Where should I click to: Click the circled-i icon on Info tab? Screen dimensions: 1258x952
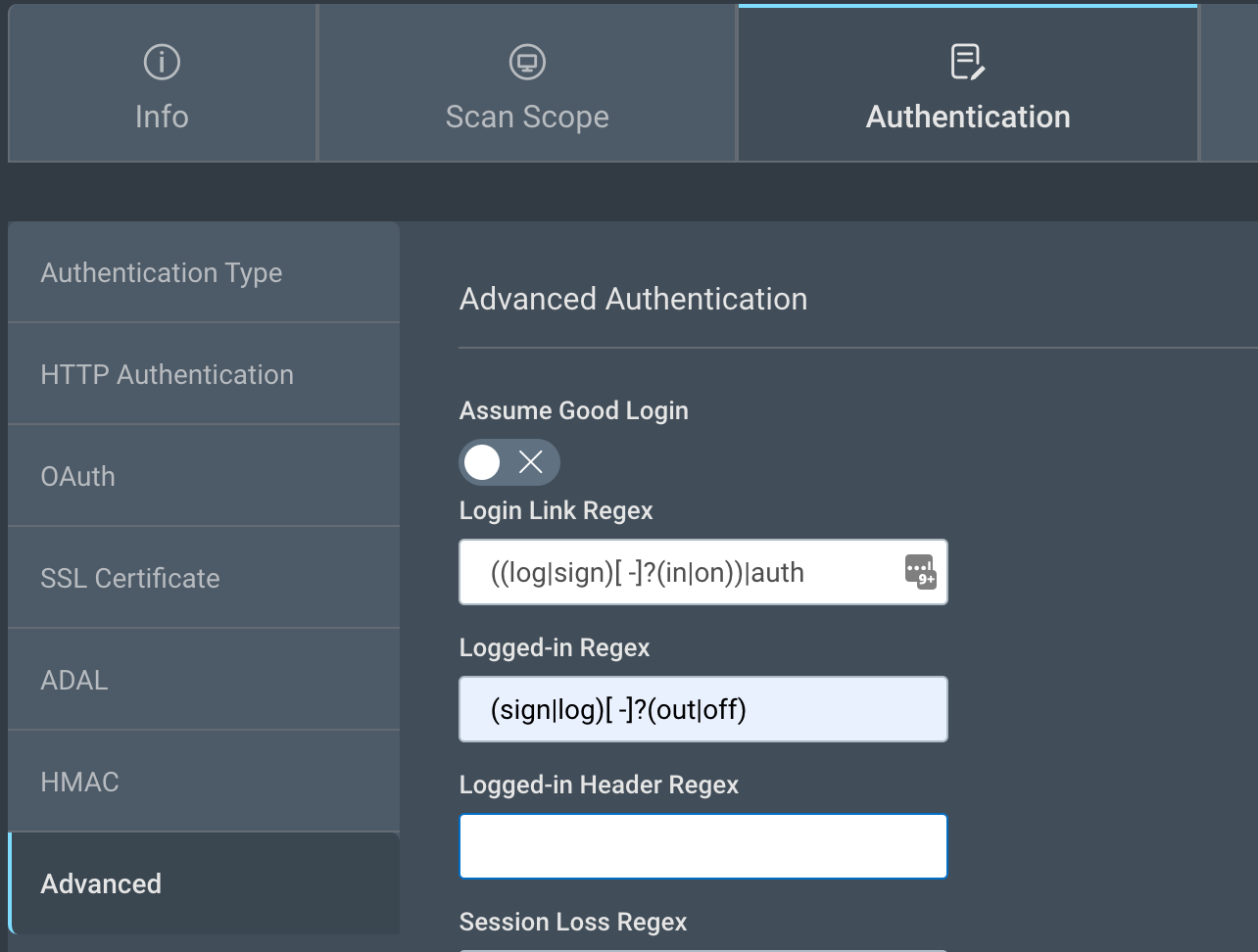(162, 63)
